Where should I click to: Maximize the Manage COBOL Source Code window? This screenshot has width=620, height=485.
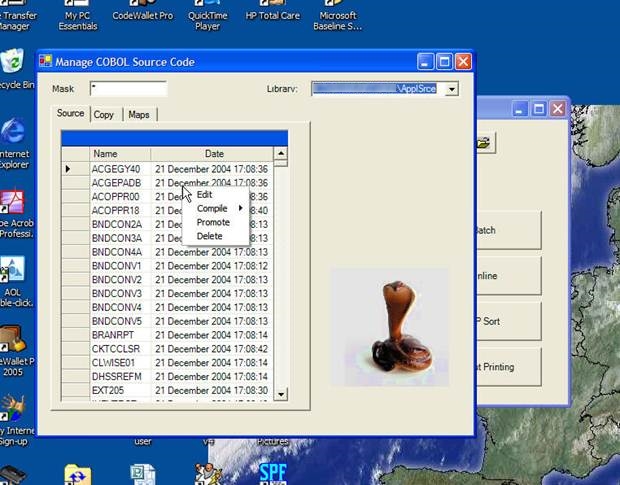pos(444,62)
